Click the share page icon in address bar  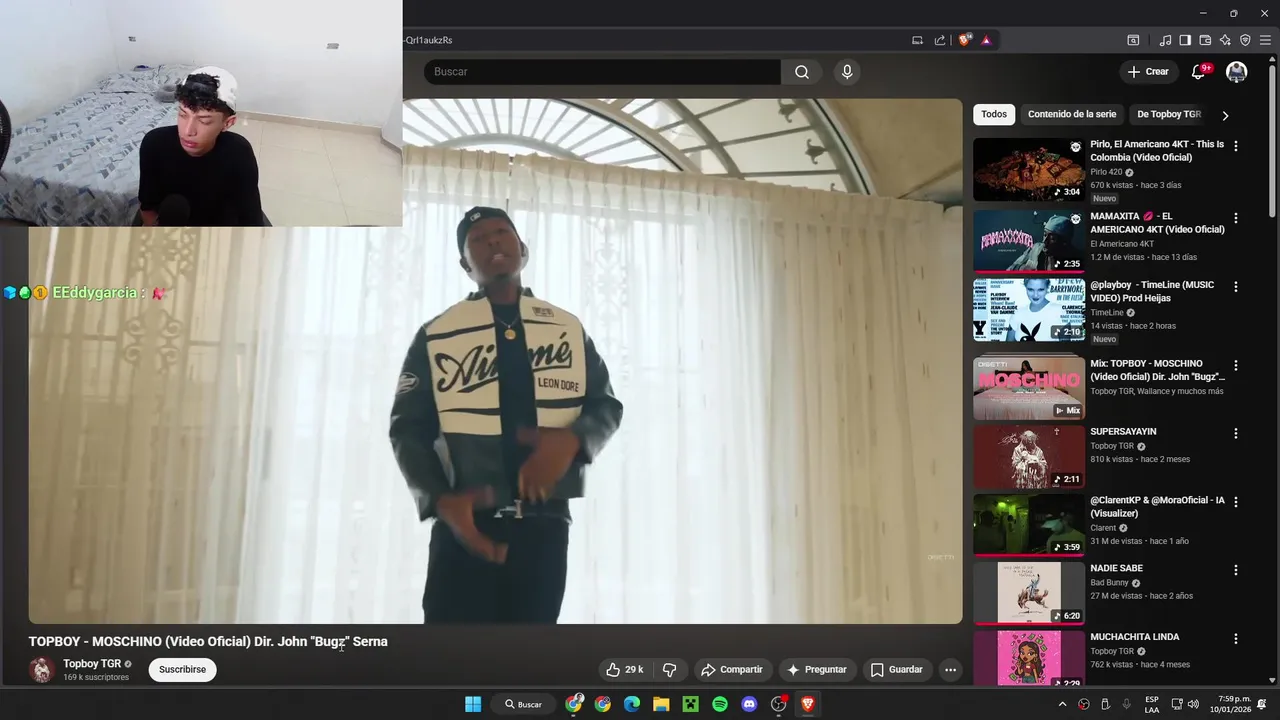pos(940,40)
